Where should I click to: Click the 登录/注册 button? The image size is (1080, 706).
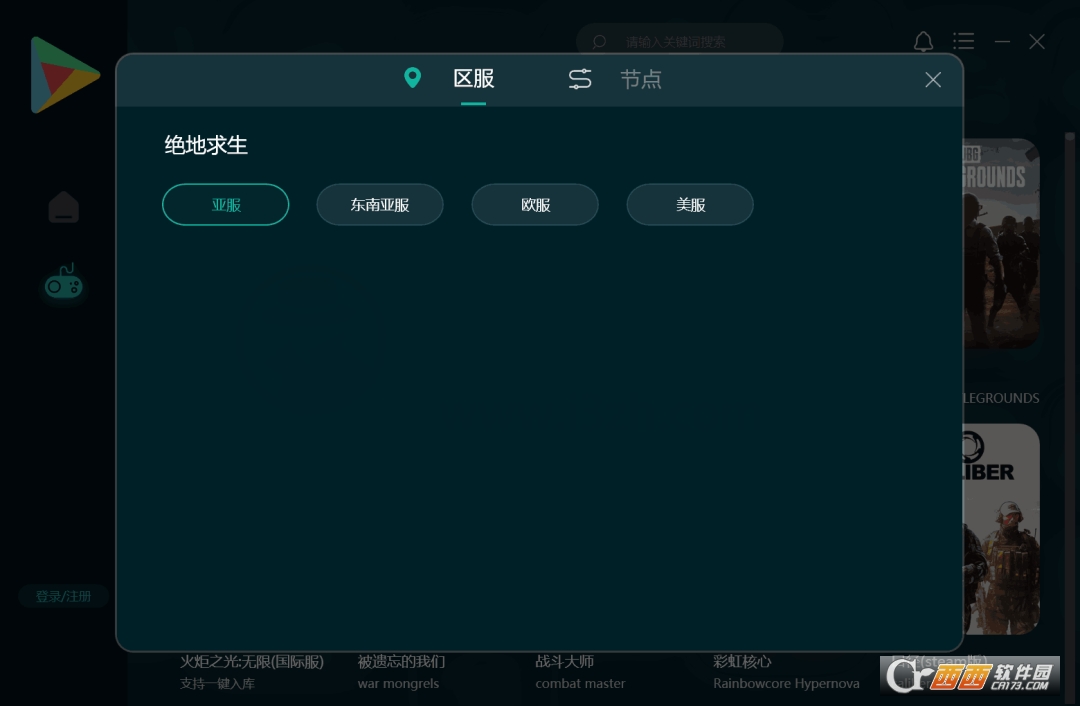(63, 596)
